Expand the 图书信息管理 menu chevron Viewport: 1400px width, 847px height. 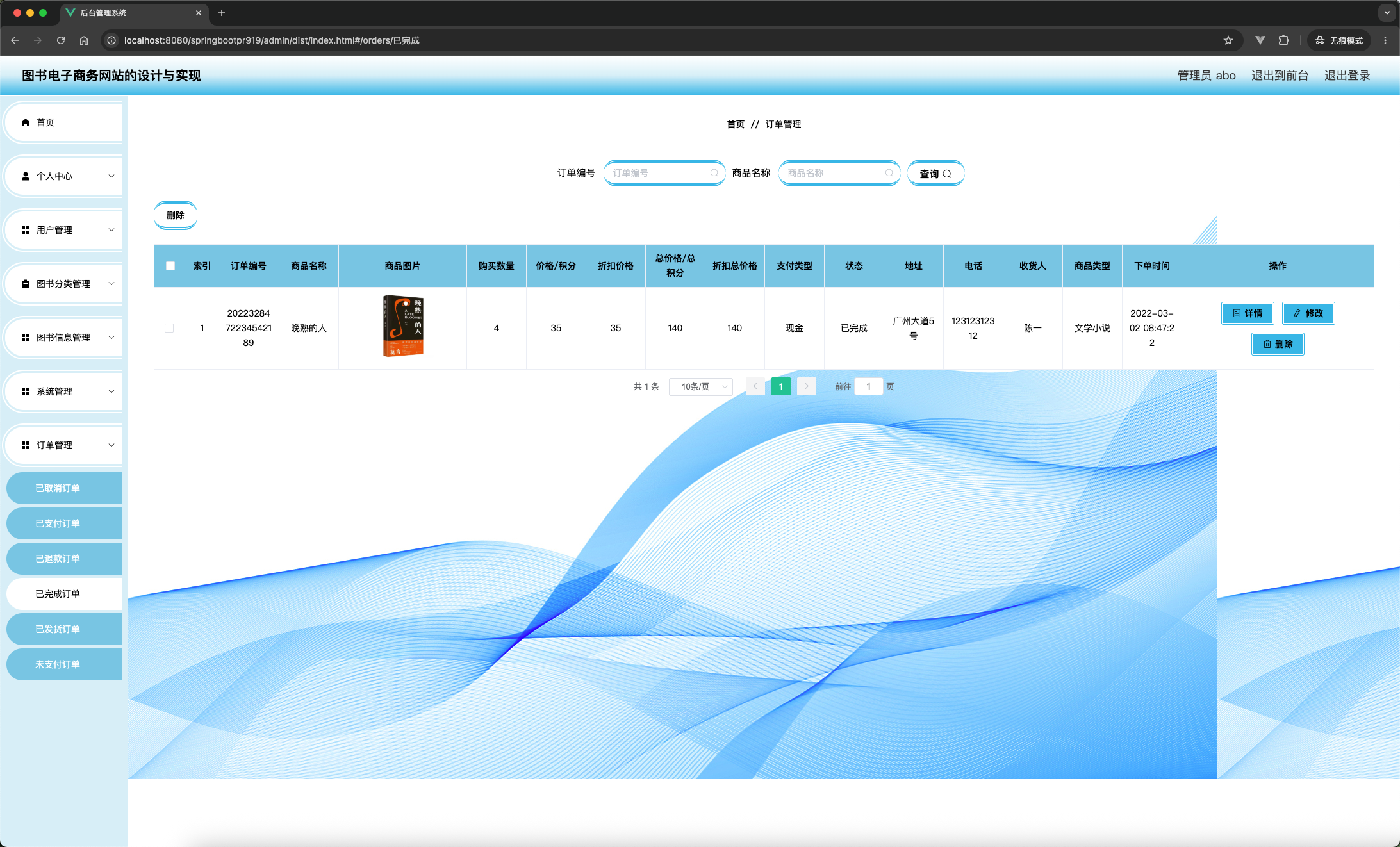111,338
